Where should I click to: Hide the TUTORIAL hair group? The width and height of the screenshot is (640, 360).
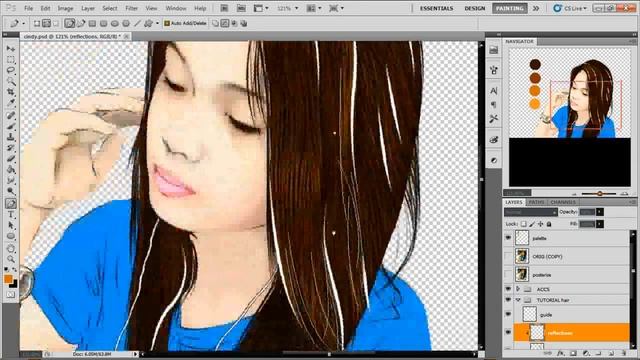508,300
